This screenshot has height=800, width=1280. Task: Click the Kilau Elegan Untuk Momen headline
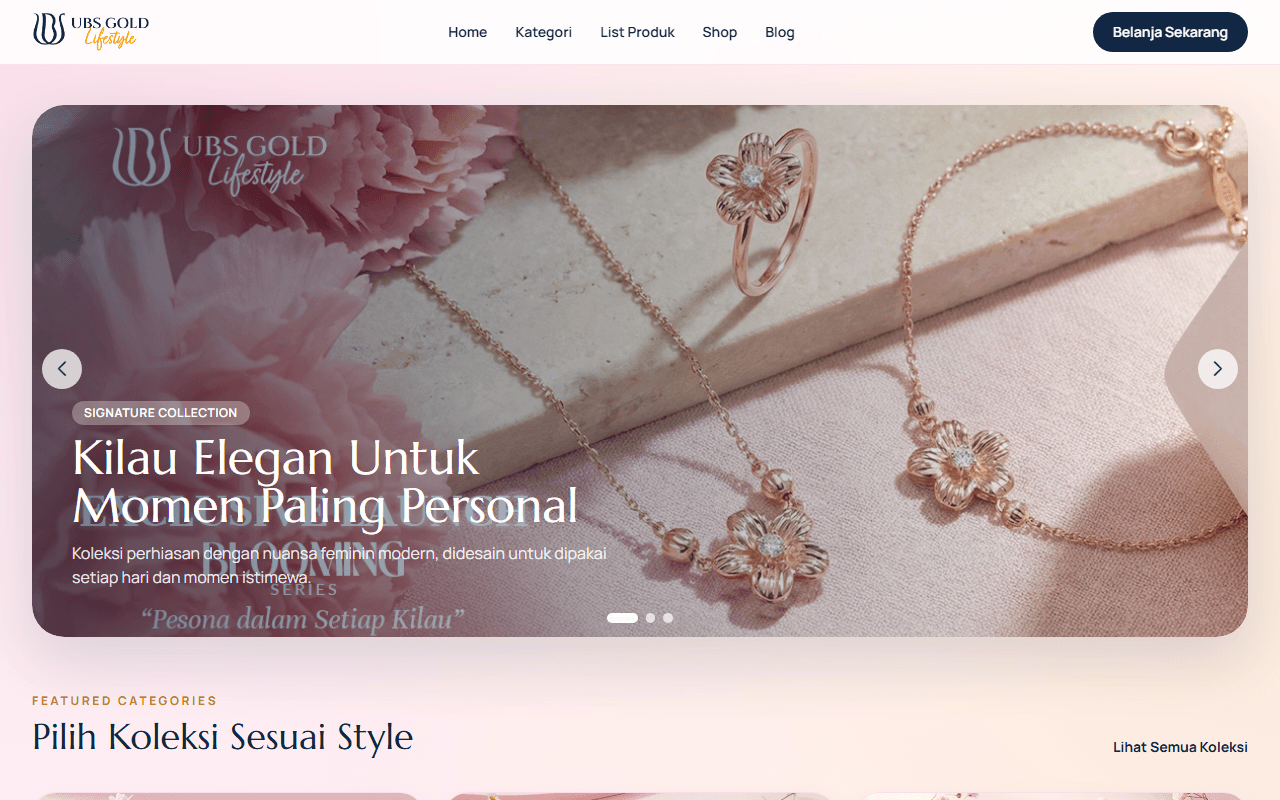(x=325, y=482)
